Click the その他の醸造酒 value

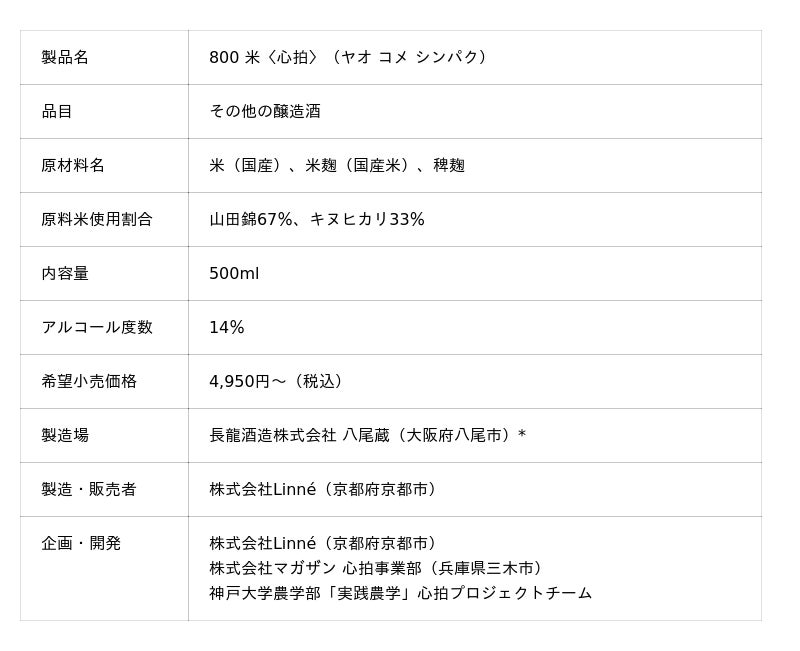tap(265, 111)
